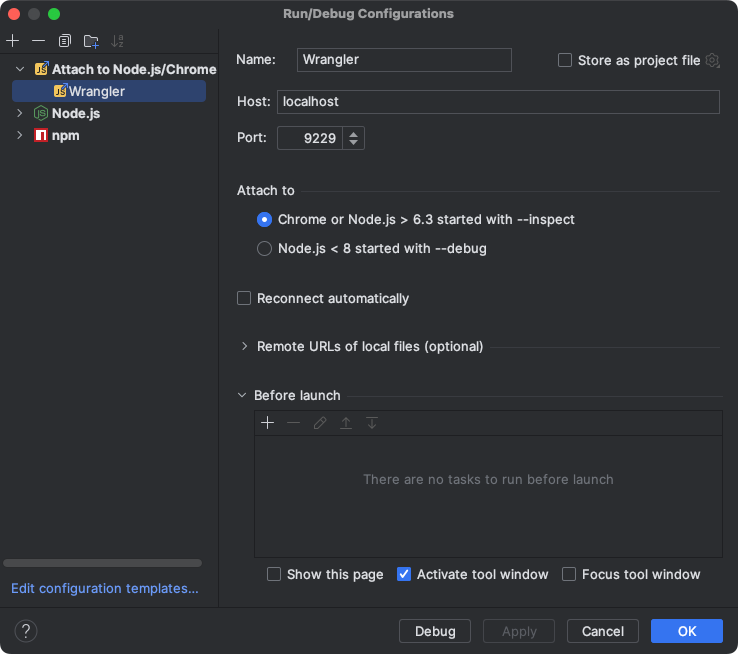738x654 pixels.
Task: Click the Remove Configuration minus icon
Action: (38, 41)
